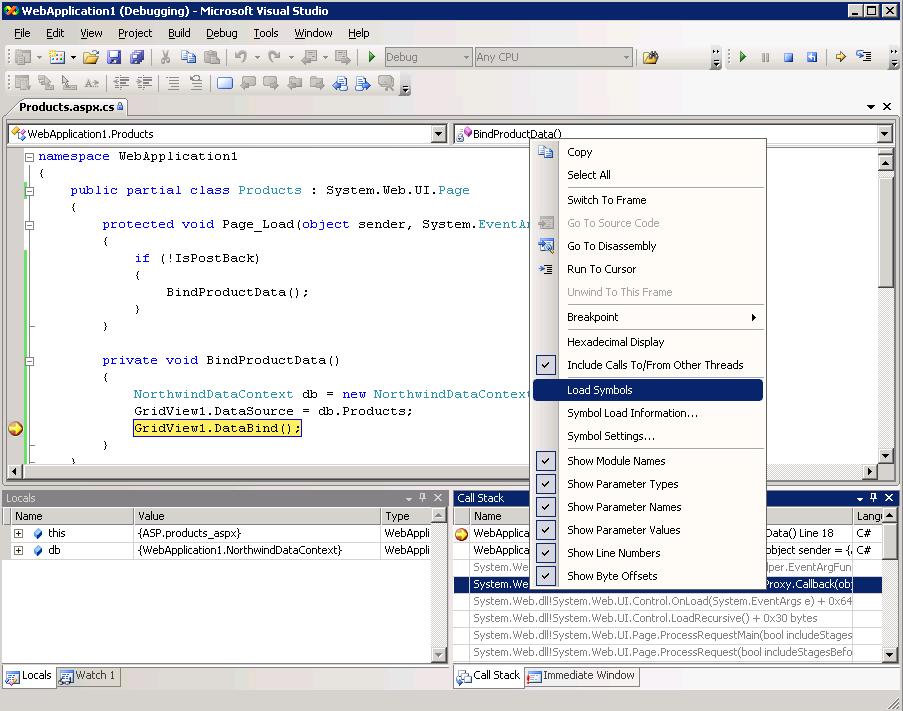Click the Copy icon in the main toolbar
903x711 pixels.
click(x=188, y=57)
